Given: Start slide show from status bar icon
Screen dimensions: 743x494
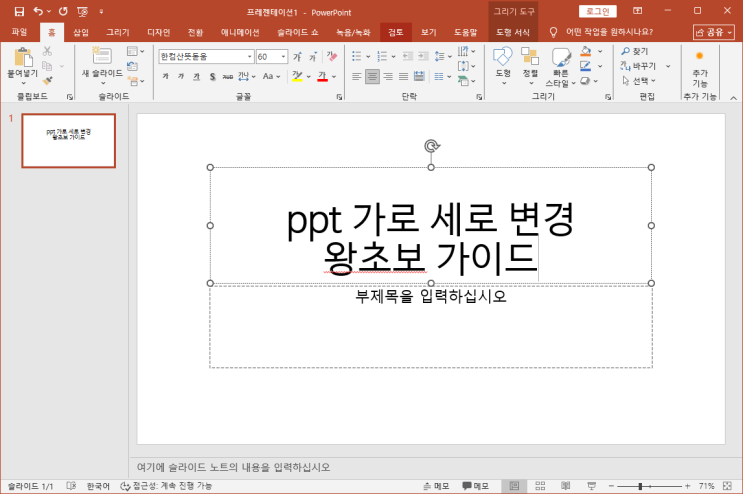Looking at the screenshot, I should click(x=590, y=485).
